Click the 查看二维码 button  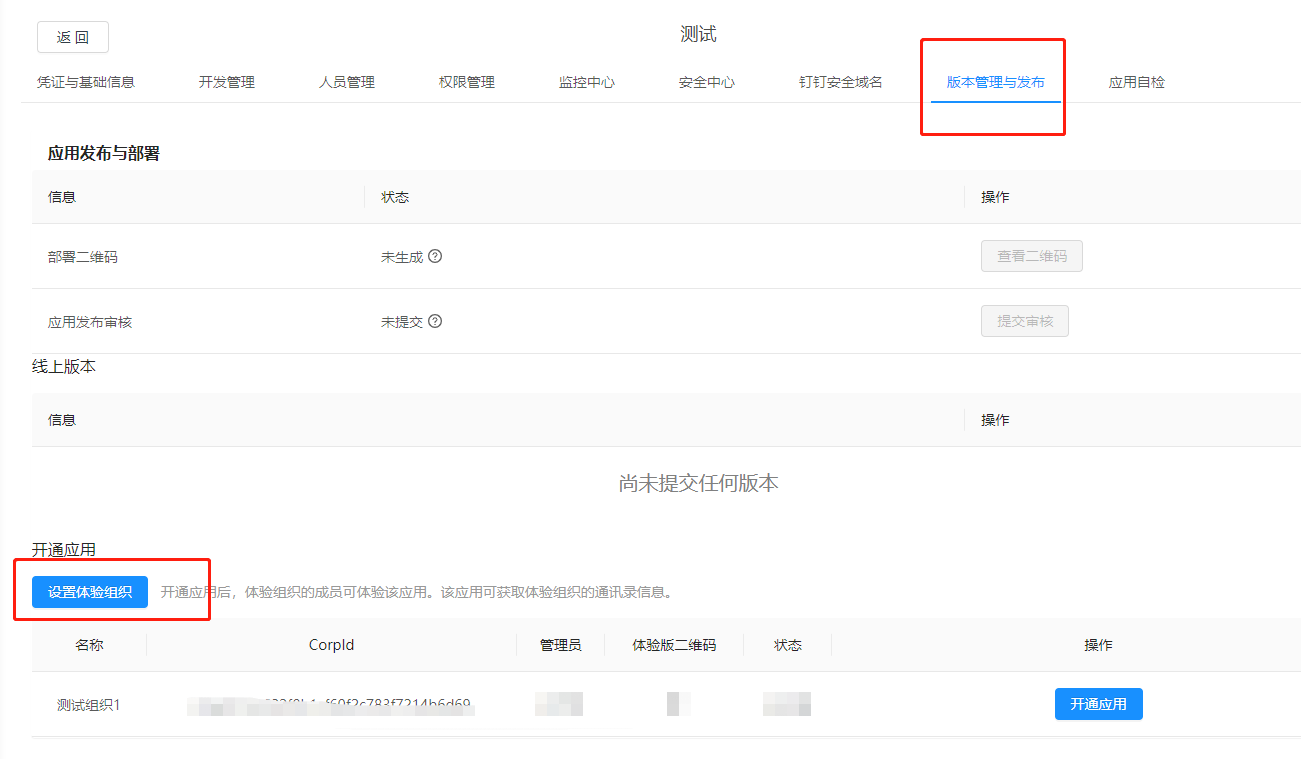[x=1032, y=256]
